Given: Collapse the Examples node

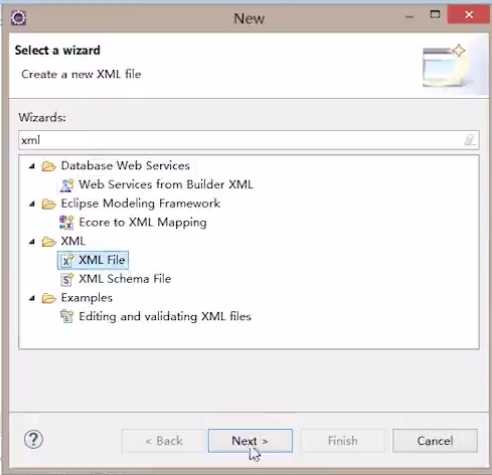Looking at the screenshot, I should point(32,298).
